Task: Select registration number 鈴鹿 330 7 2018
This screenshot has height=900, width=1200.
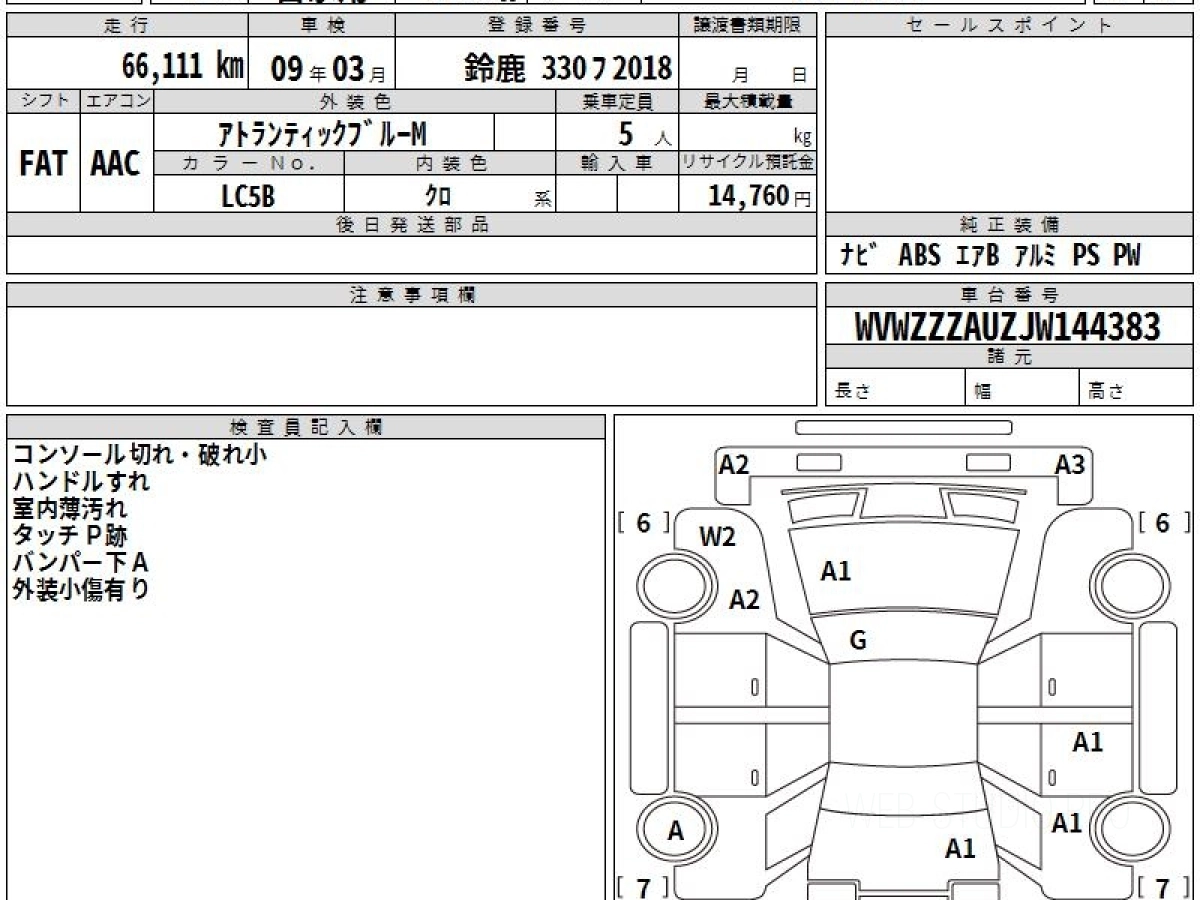Action: point(568,68)
